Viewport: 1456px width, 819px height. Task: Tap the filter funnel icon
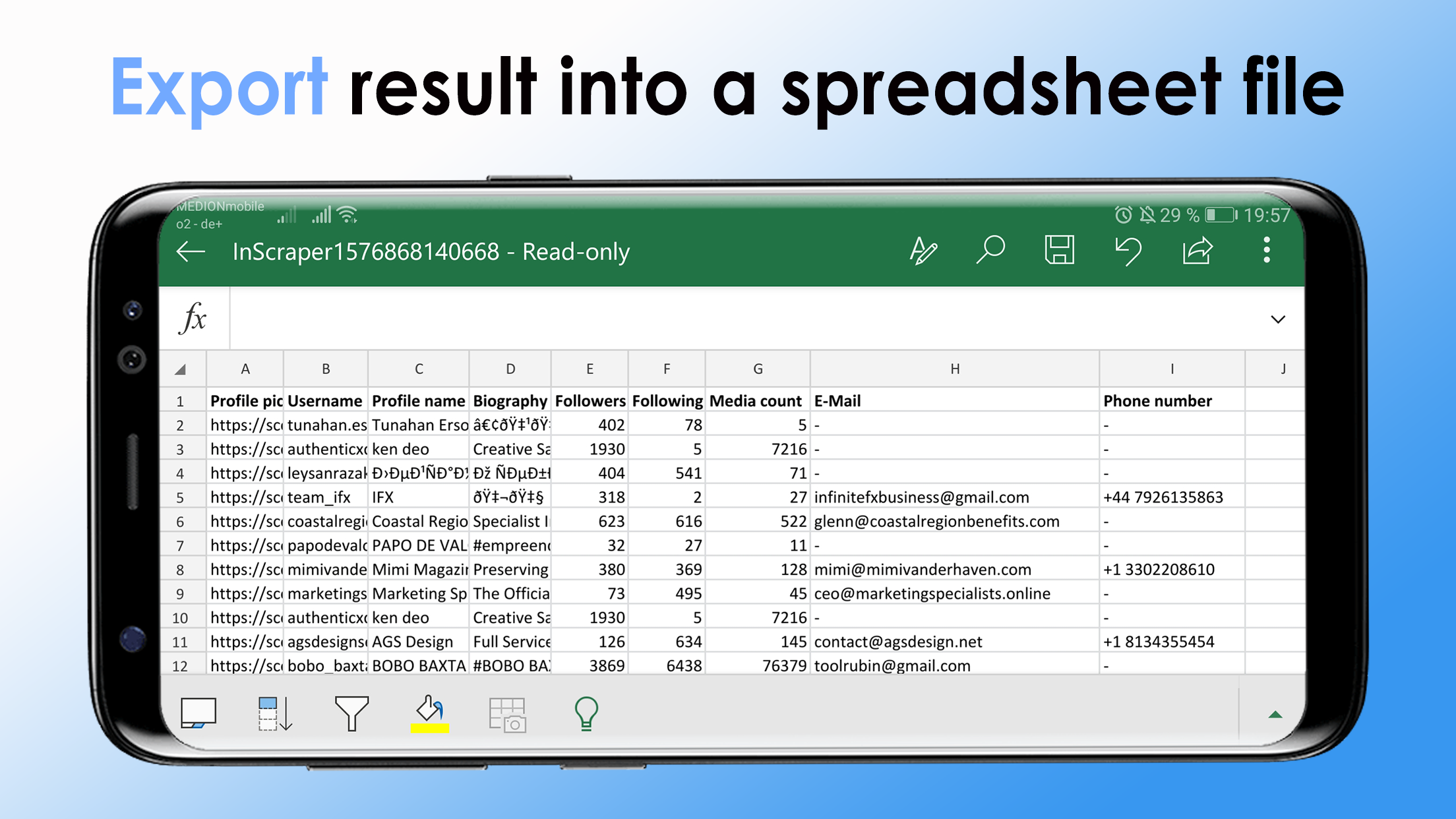click(351, 713)
